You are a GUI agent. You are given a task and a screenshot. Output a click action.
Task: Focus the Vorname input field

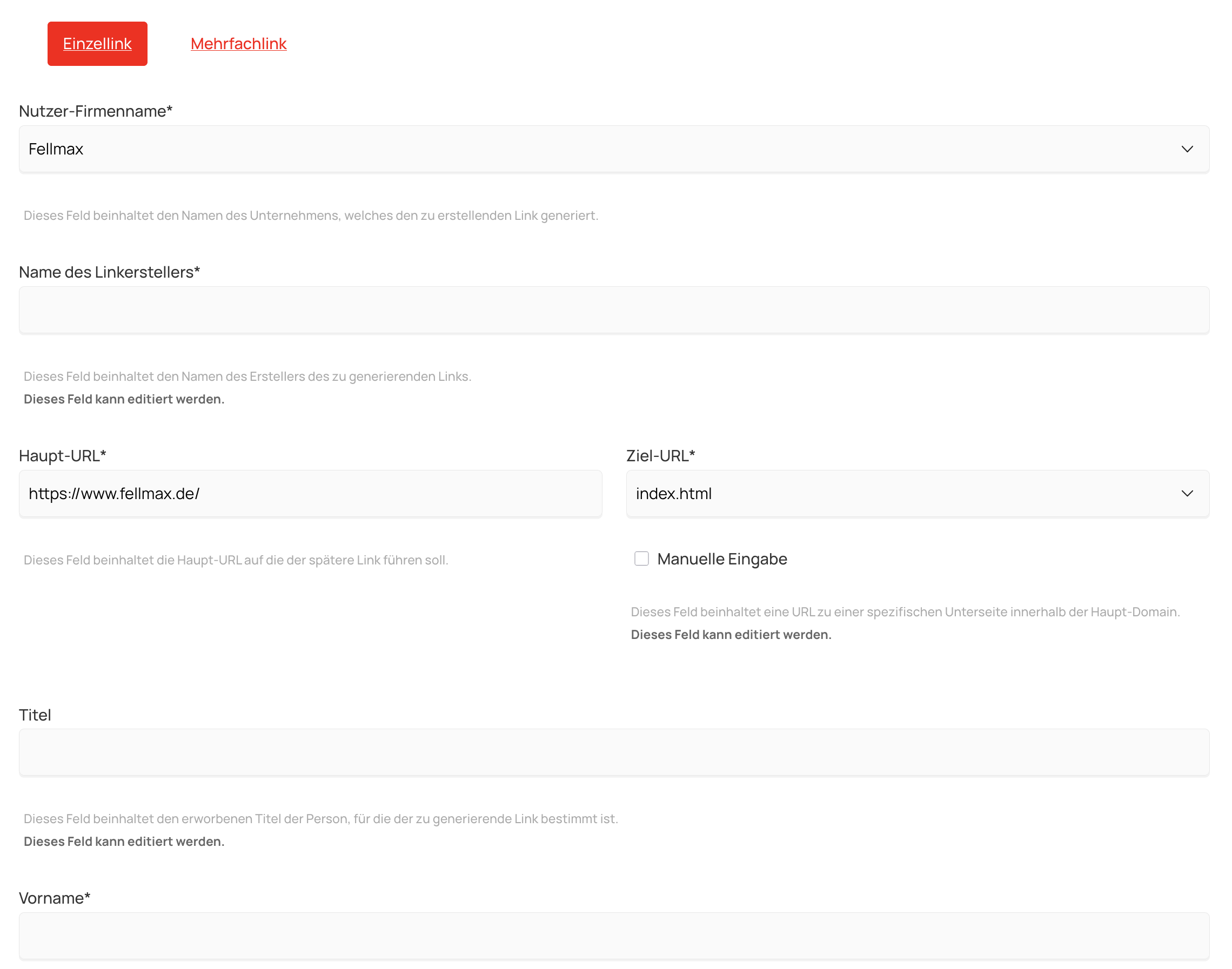(613, 936)
